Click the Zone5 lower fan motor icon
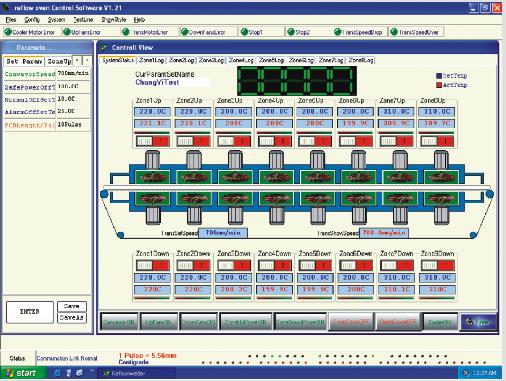506x381 pixels. pos(318,215)
